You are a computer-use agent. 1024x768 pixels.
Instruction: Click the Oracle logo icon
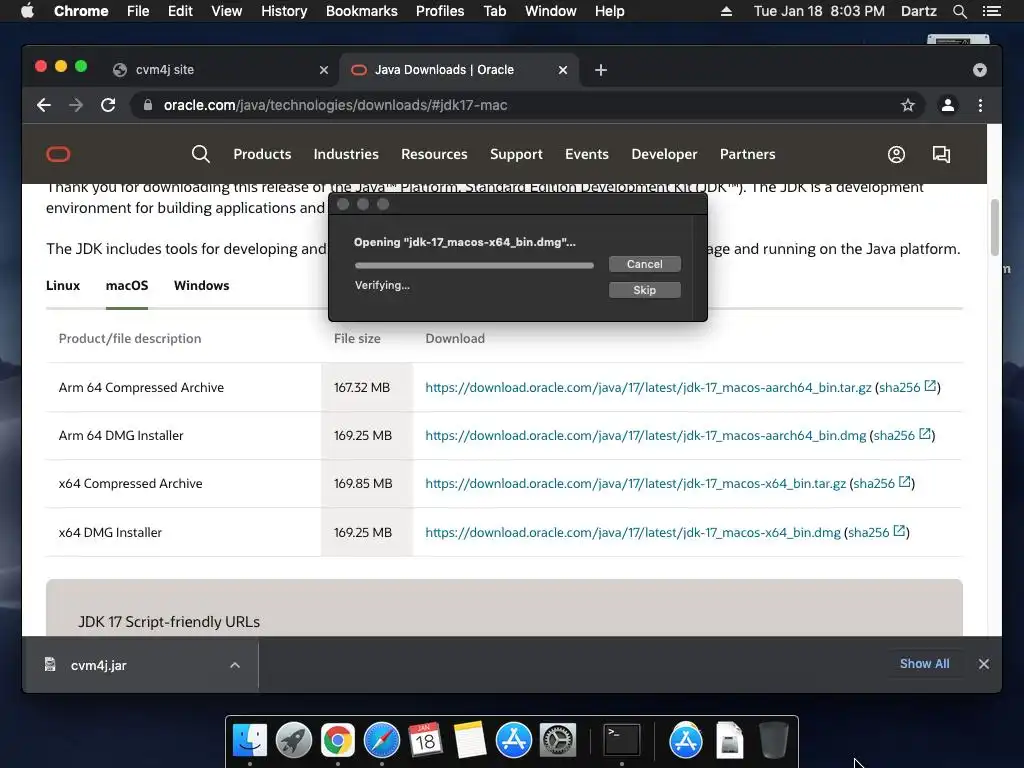coord(58,154)
